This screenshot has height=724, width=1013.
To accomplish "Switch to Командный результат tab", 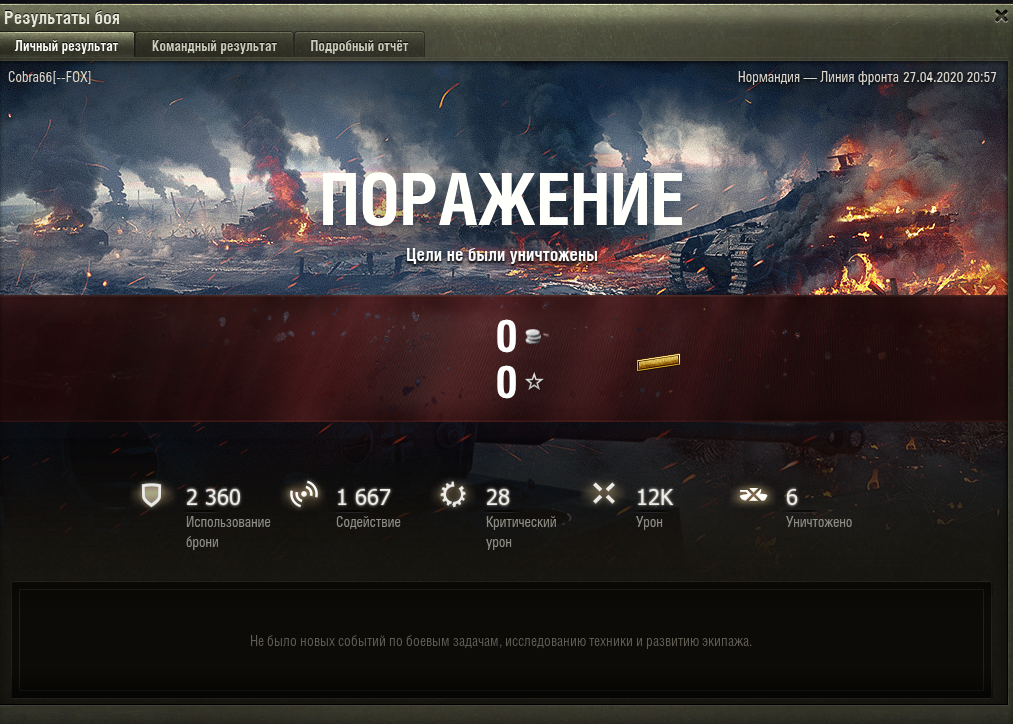I will (x=214, y=46).
